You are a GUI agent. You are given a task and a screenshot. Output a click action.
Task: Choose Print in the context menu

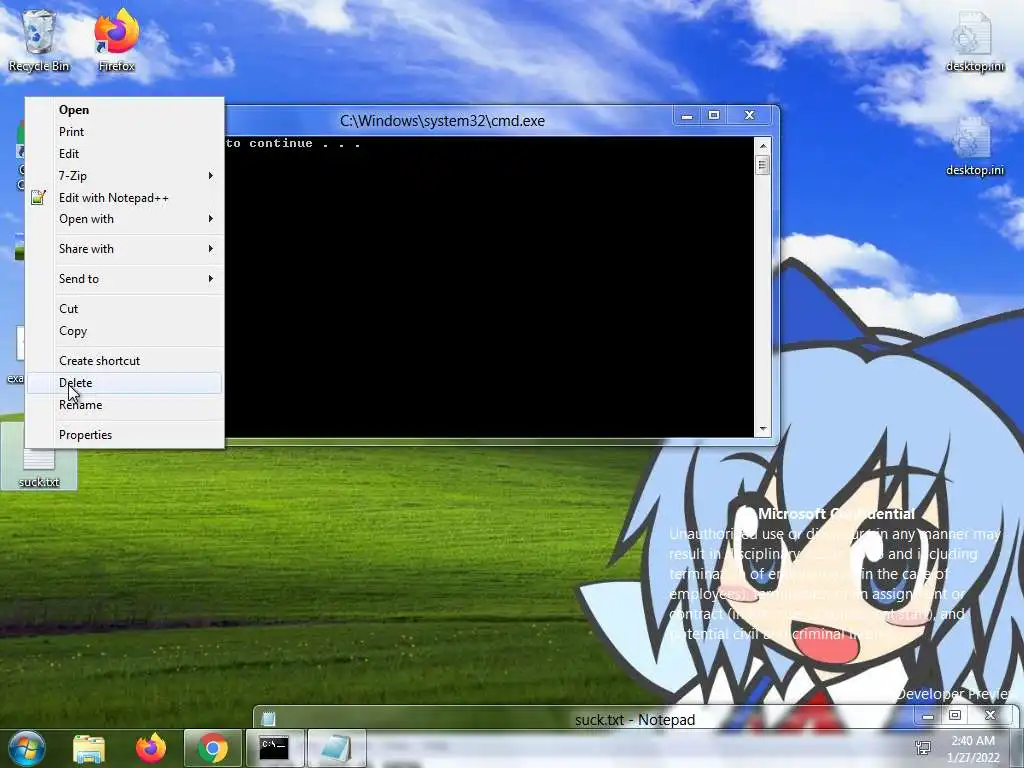click(x=125, y=132)
